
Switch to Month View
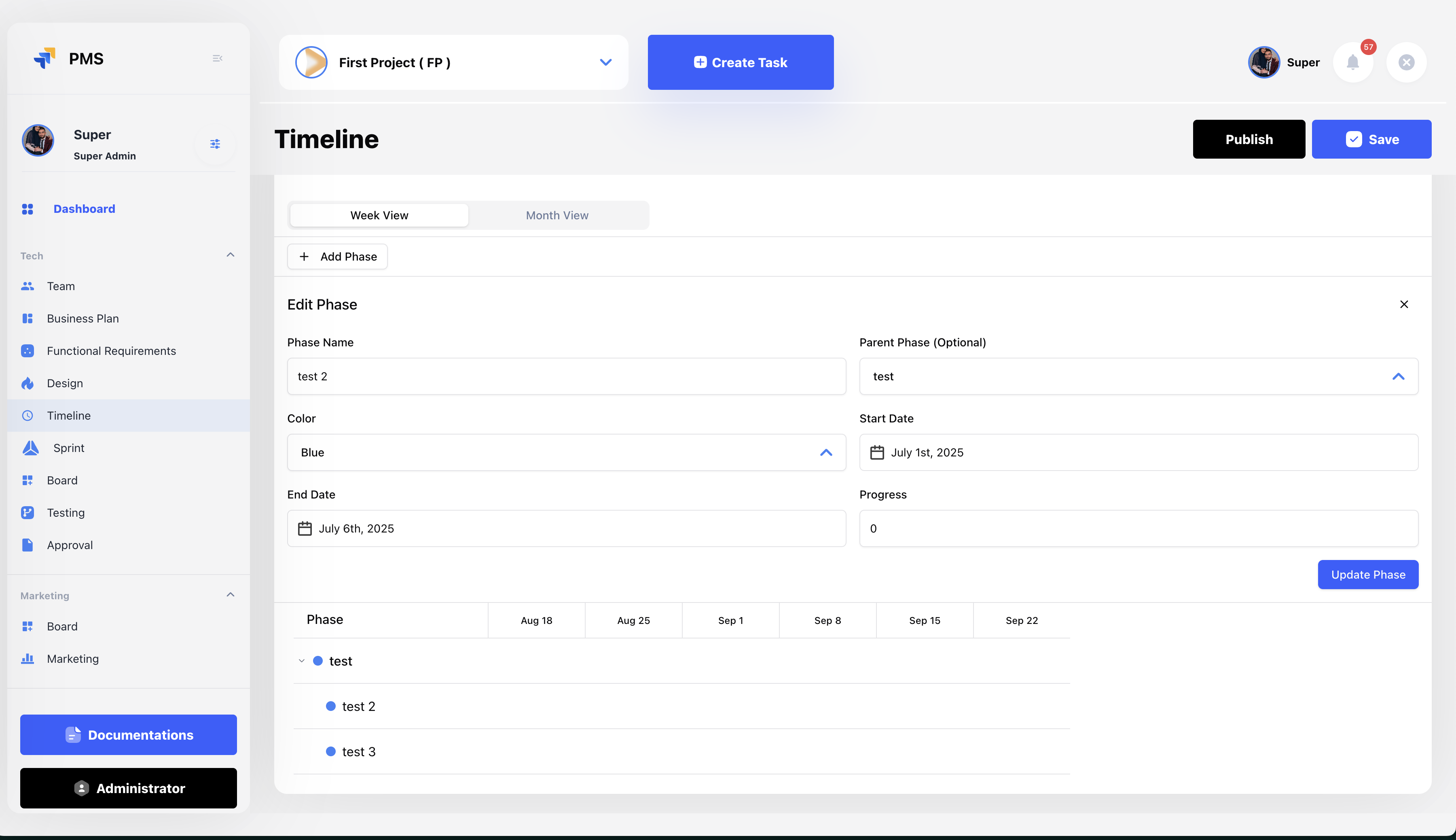click(x=557, y=215)
